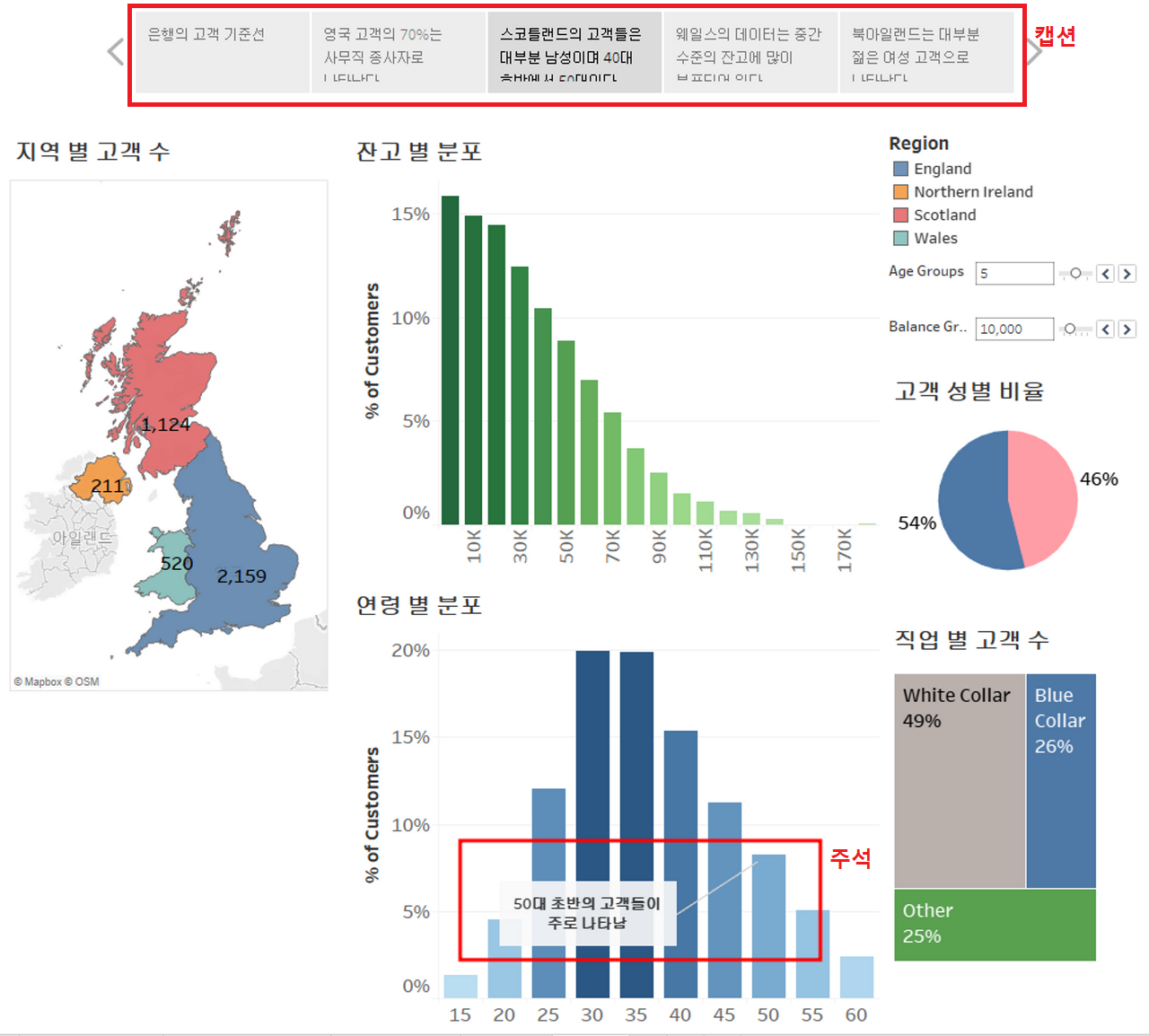Select the age 15 bar
The image size is (1149, 1036).
point(460,986)
